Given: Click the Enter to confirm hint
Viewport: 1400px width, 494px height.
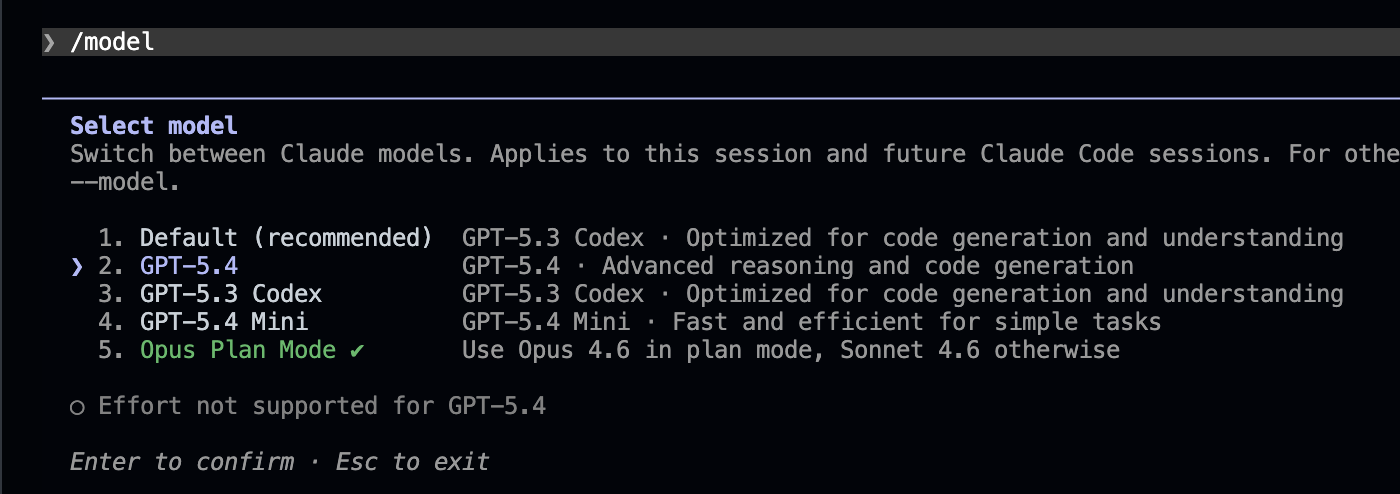Looking at the screenshot, I should (182, 462).
